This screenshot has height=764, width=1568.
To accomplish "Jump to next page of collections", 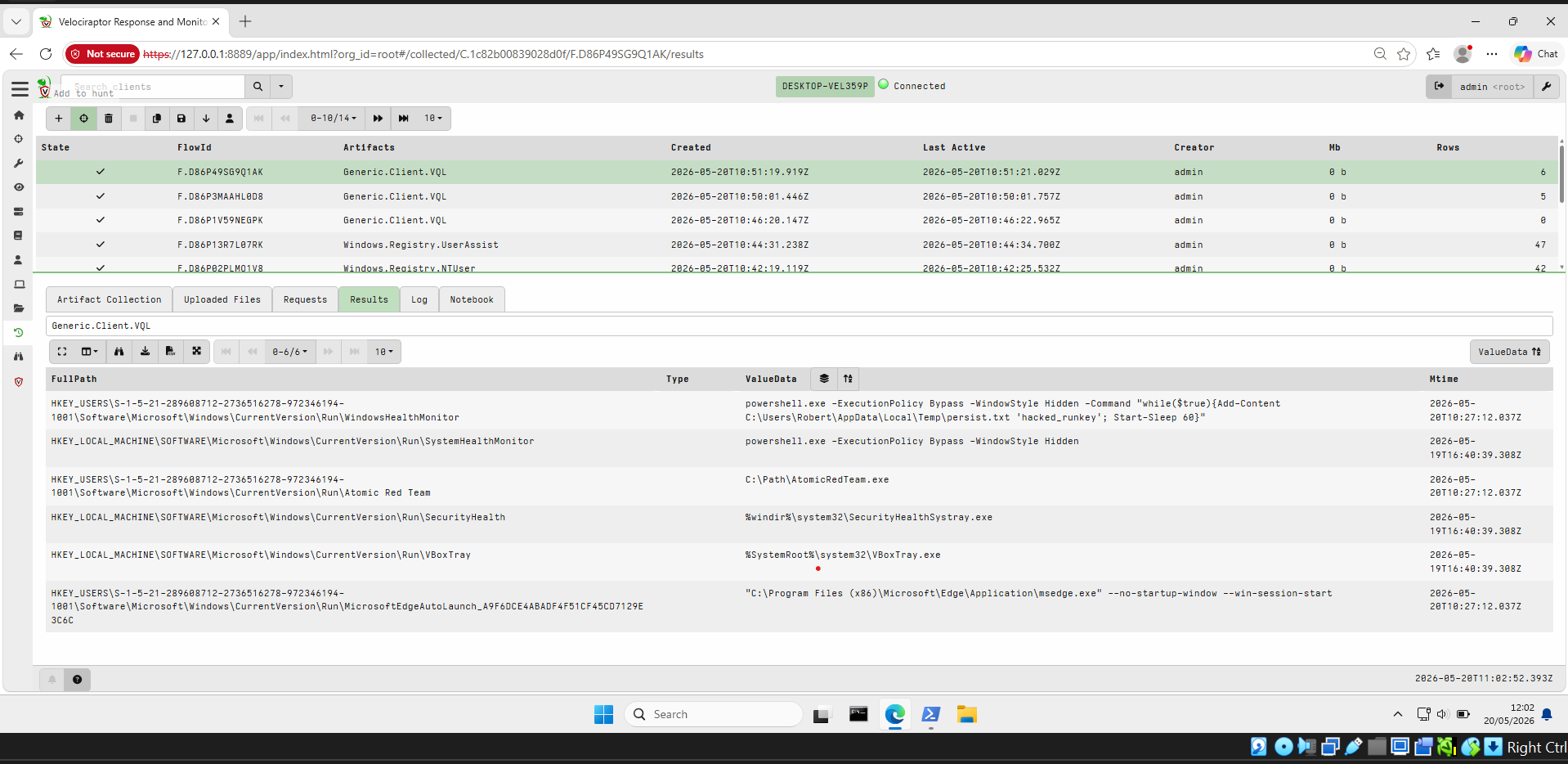I will click(378, 119).
